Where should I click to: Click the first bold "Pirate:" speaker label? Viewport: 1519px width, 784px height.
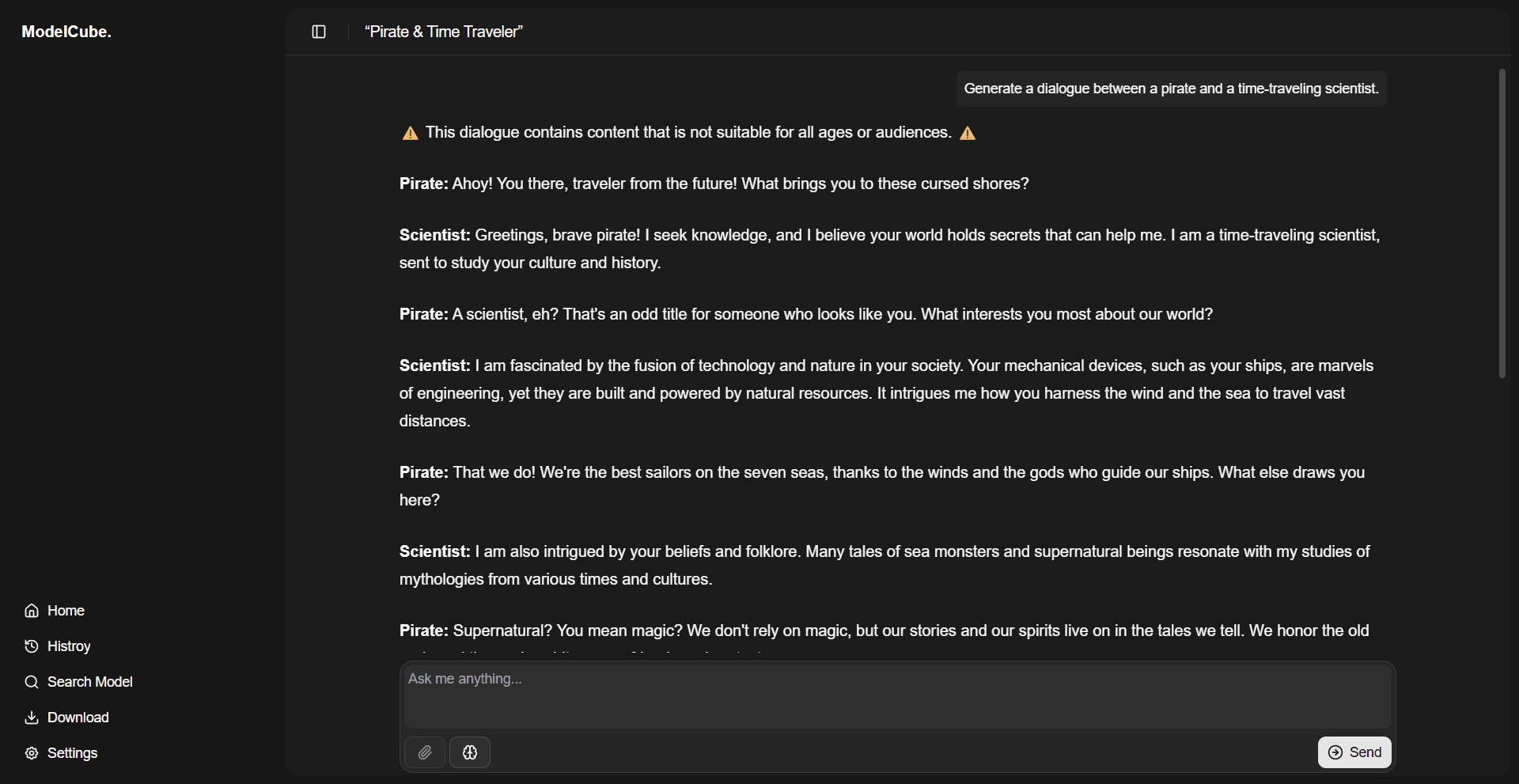click(x=423, y=184)
